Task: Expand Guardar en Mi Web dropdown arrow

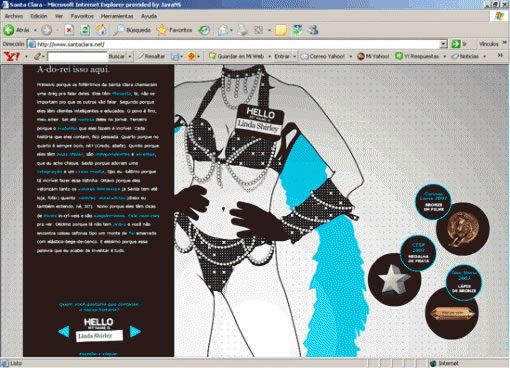Action: pos(269,57)
